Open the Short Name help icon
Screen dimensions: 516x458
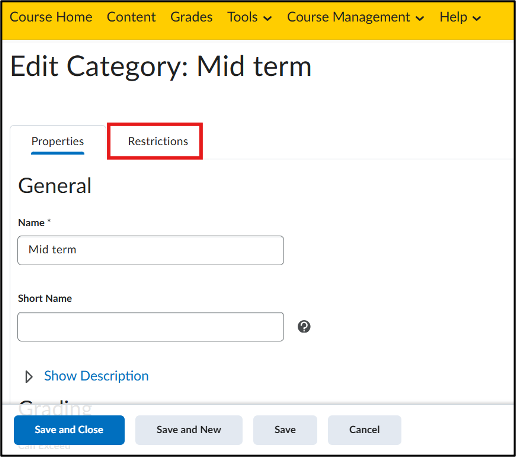tap(304, 327)
